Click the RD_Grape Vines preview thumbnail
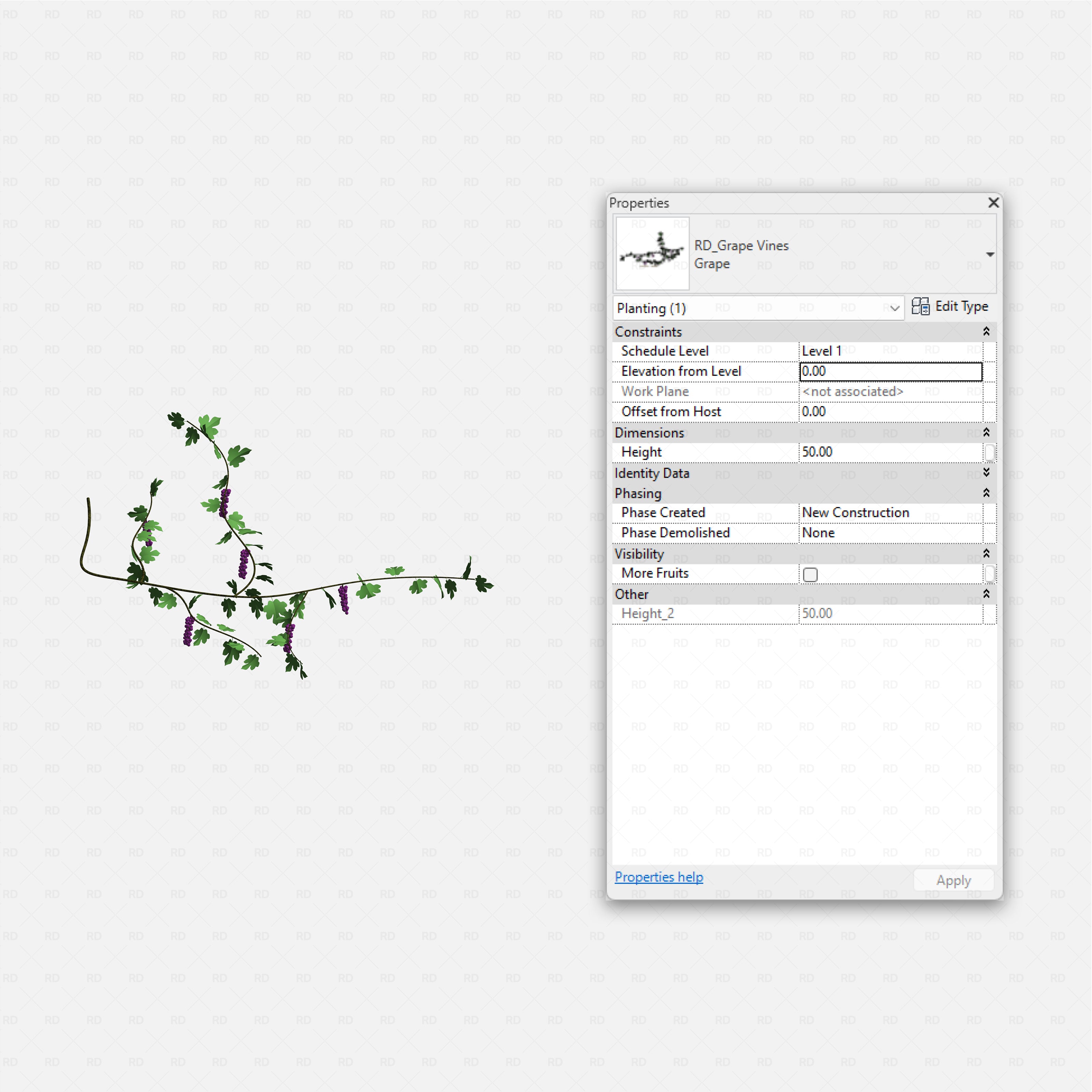The height and width of the screenshot is (1092, 1092). coord(652,253)
